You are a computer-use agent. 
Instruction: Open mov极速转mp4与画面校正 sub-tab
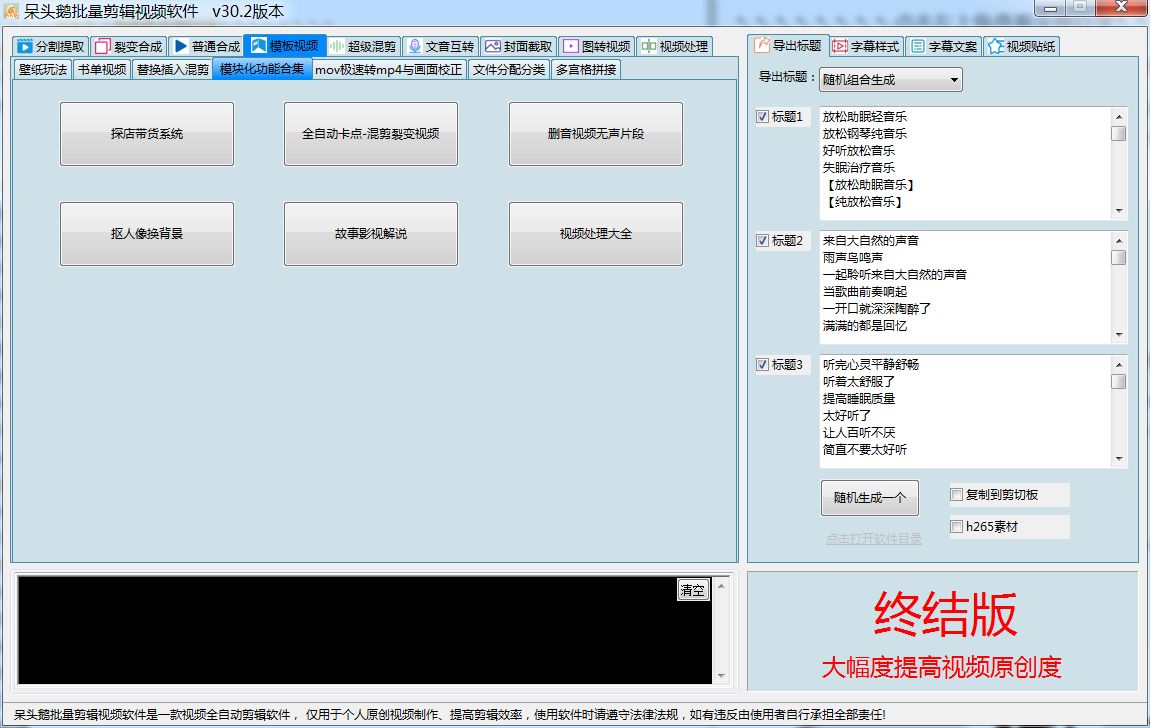(x=389, y=70)
